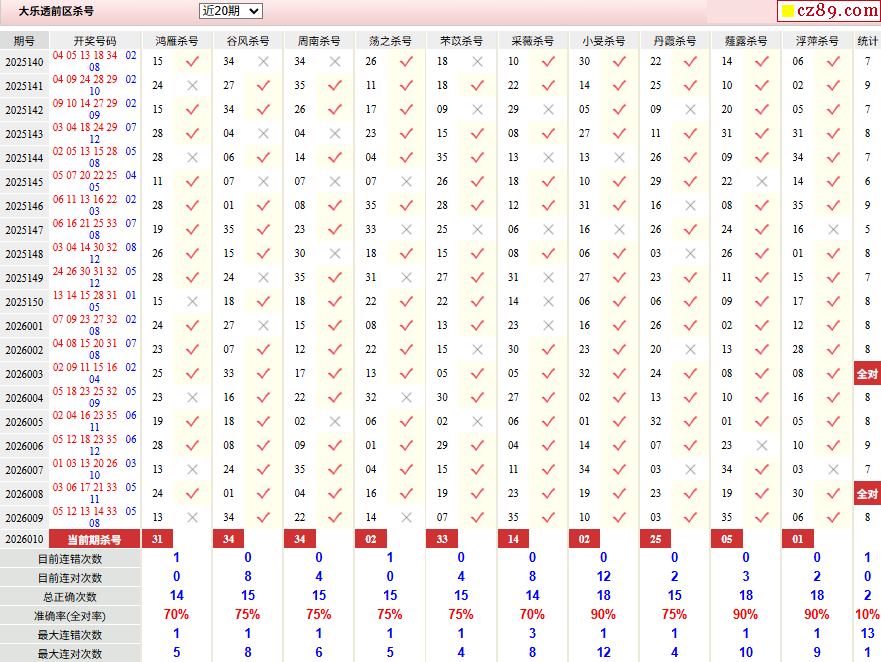Click the red 全对 badge in row 2026003
The height and width of the screenshot is (662, 881).
coord(866,374)
